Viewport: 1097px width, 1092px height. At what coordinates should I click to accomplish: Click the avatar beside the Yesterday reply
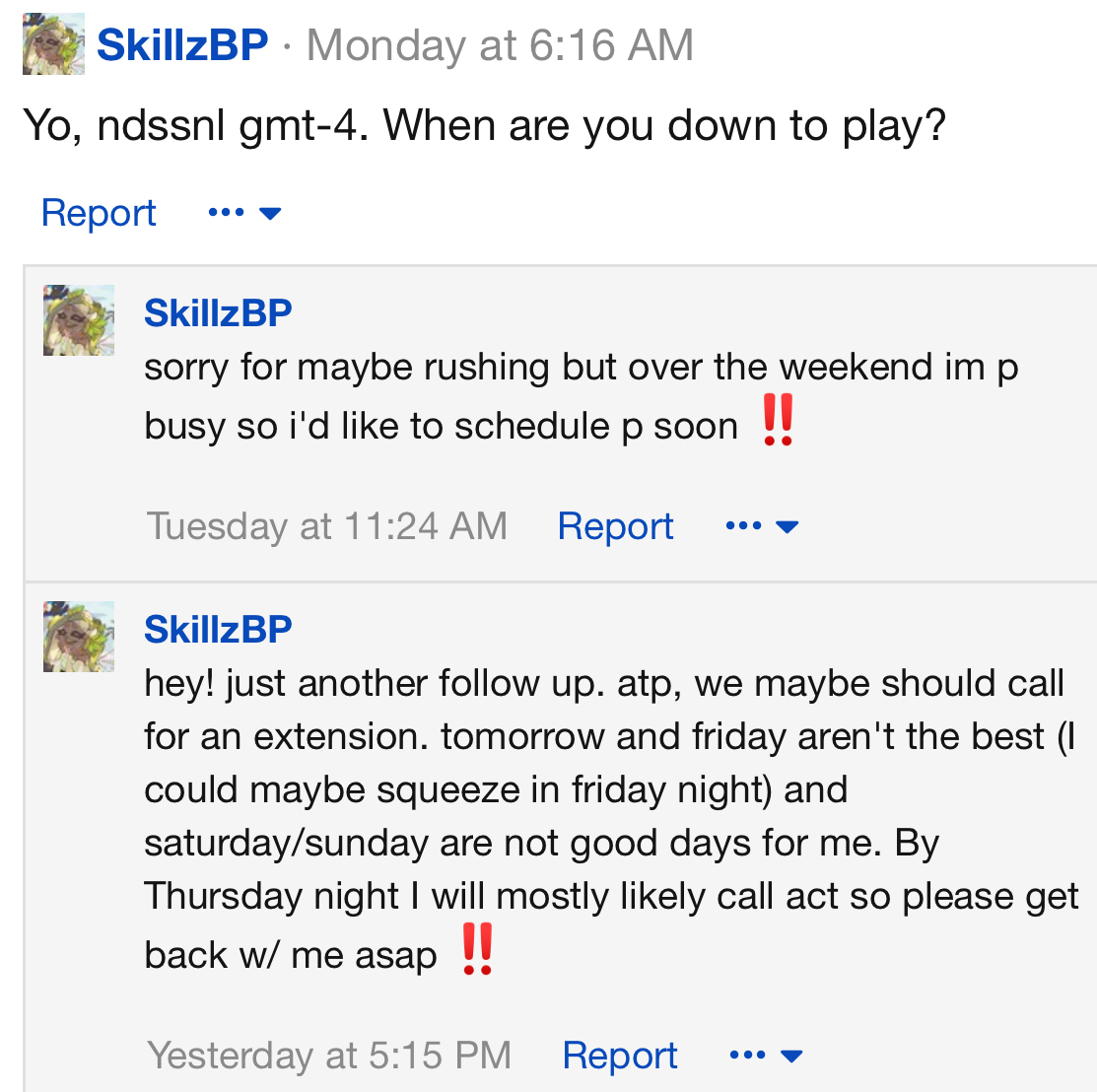(x=79, y=637)
